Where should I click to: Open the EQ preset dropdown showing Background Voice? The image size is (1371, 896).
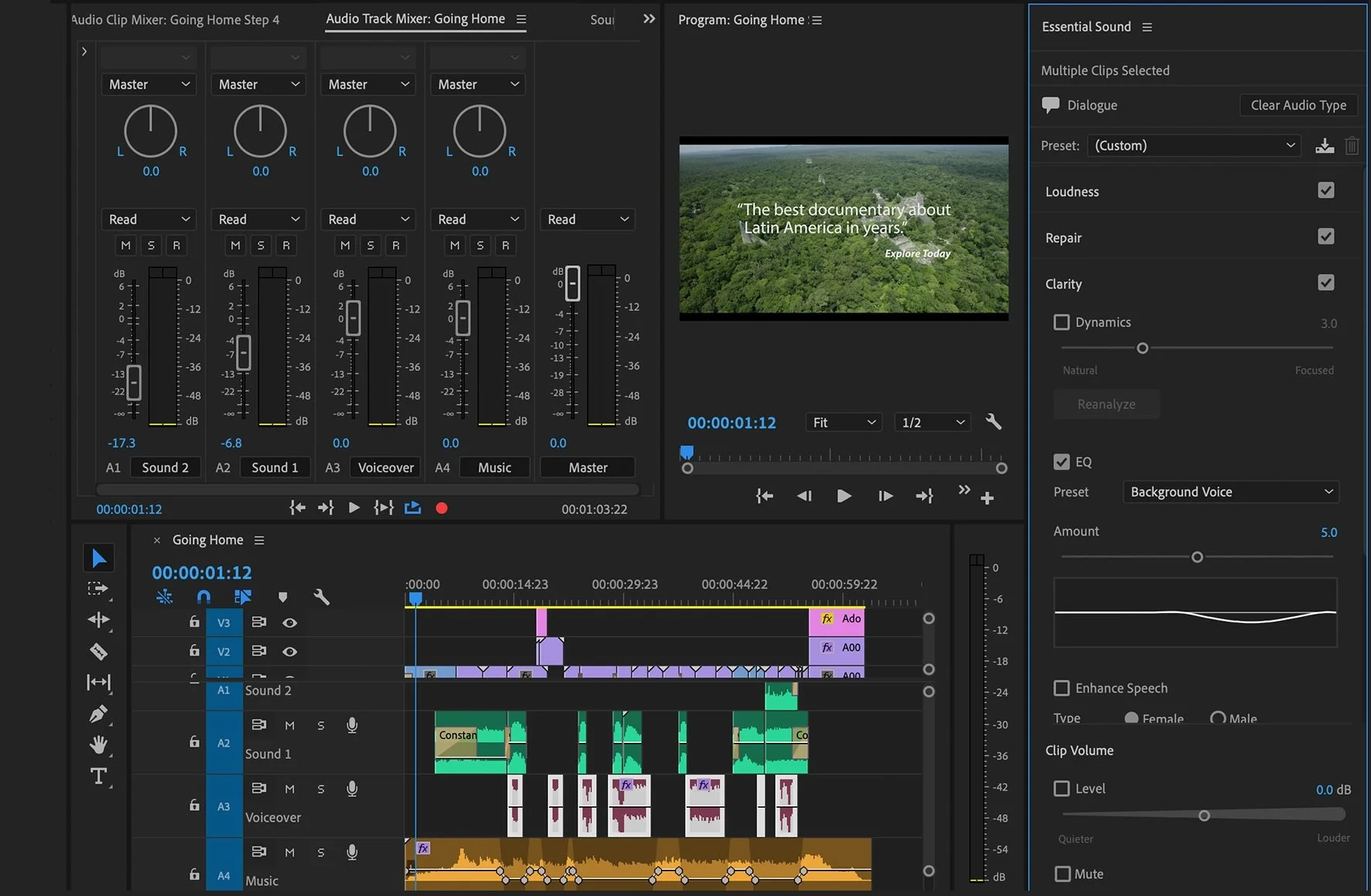1230,492
